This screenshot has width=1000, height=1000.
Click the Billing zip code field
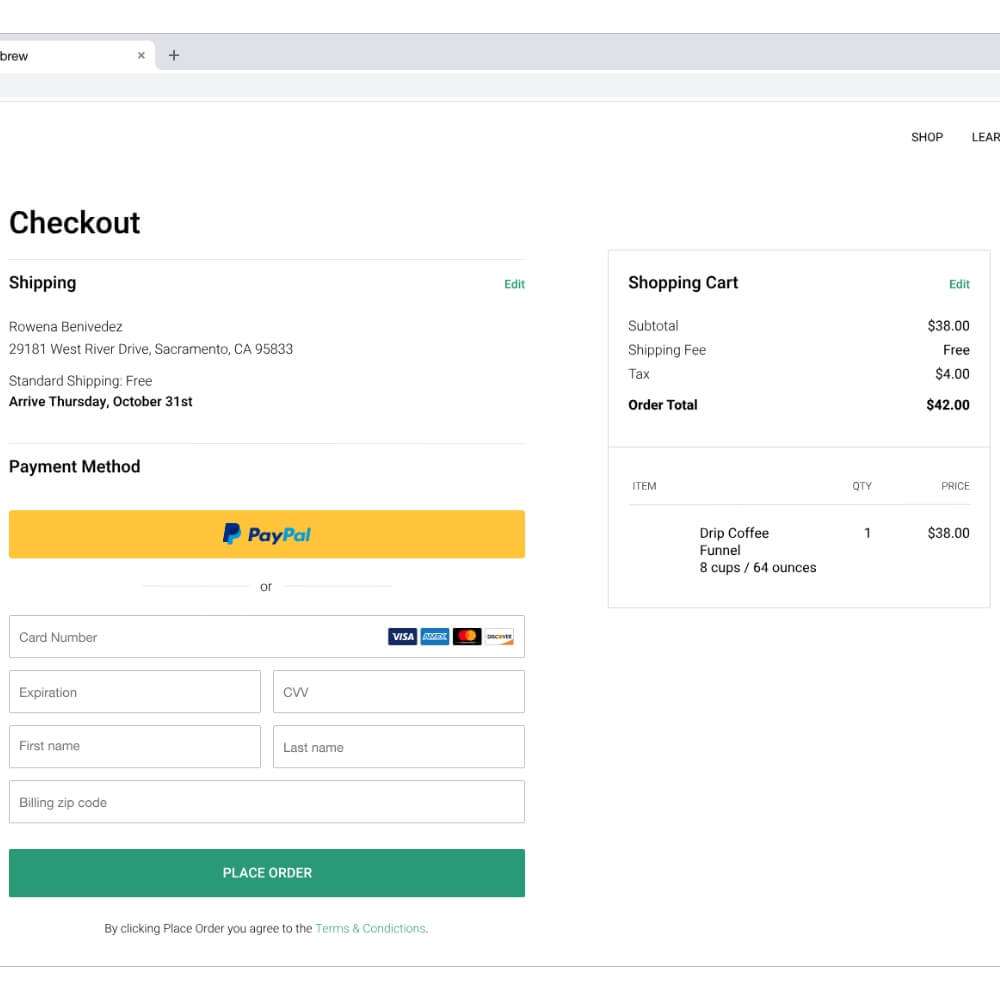[267, 802]
